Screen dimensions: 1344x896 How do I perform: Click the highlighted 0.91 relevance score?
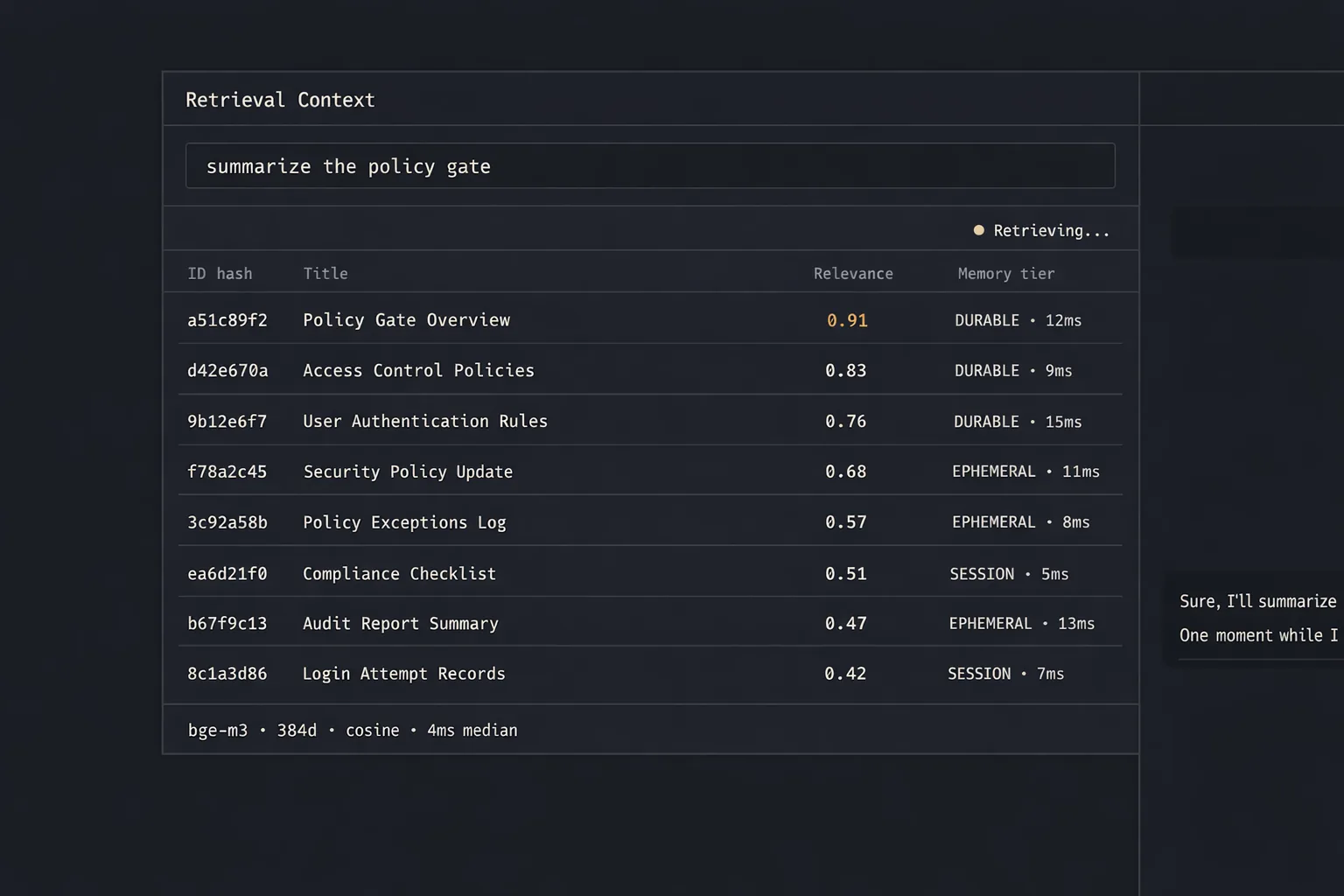click(x=847, y=320)
